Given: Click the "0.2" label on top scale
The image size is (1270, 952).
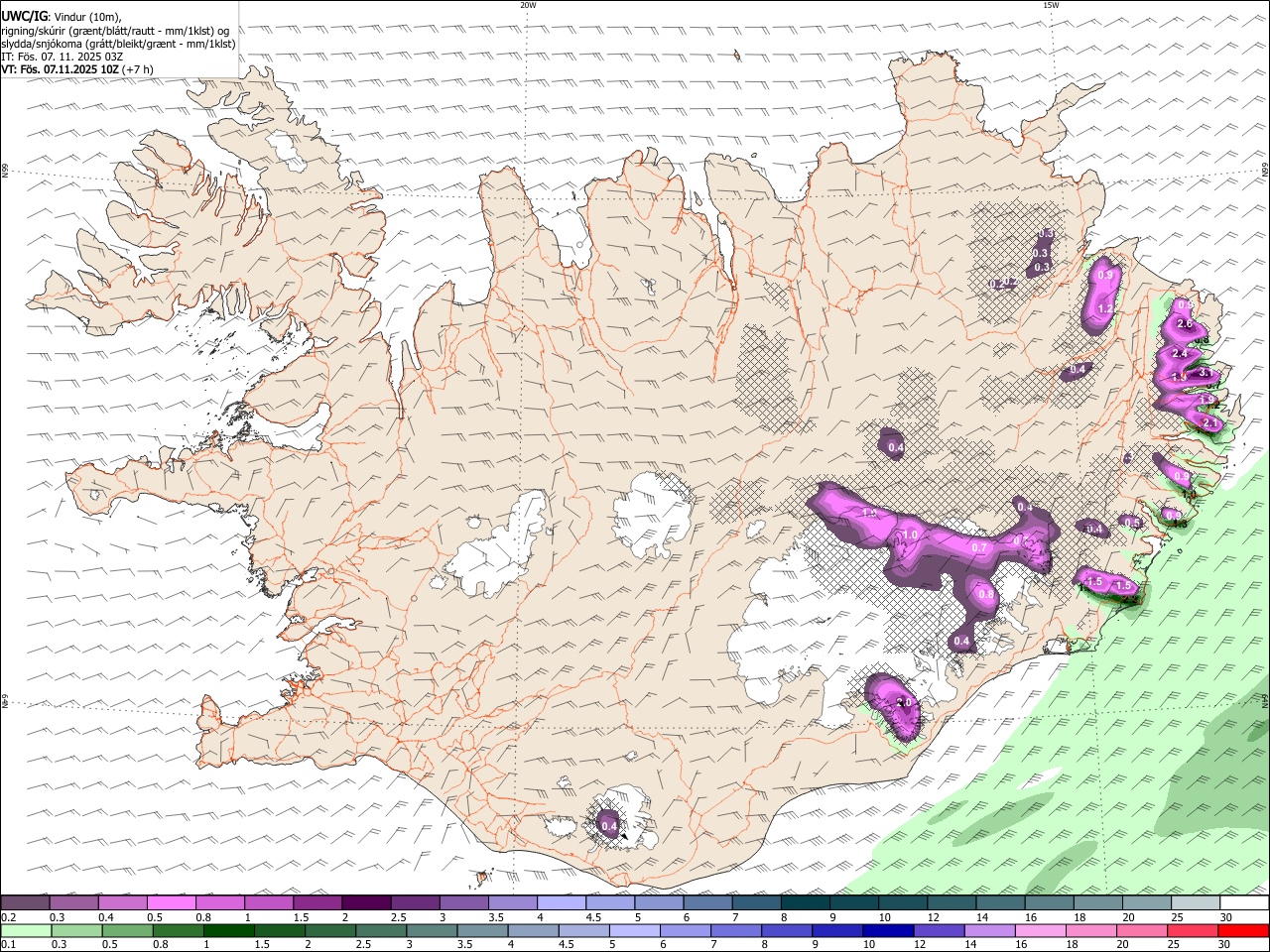Looking at the screenshot, I should coord(9,917).
